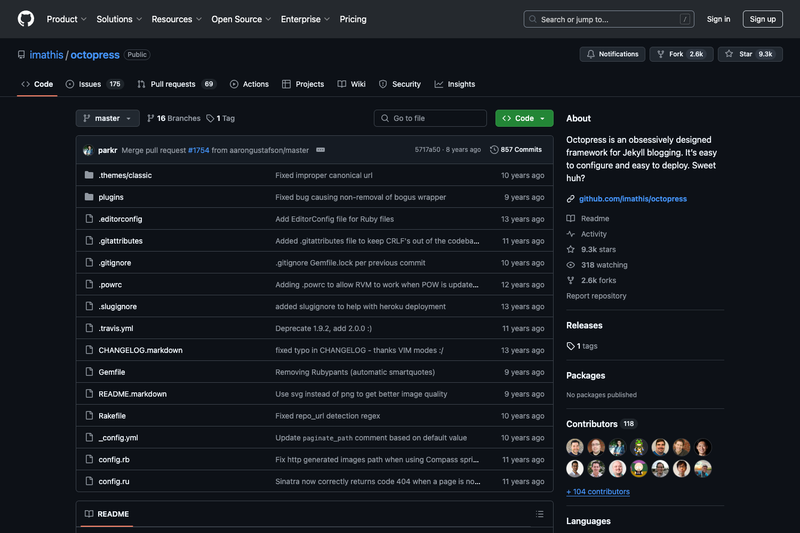Click the Sign up button
Screen dimensions: 800x533
click(763, 19)
